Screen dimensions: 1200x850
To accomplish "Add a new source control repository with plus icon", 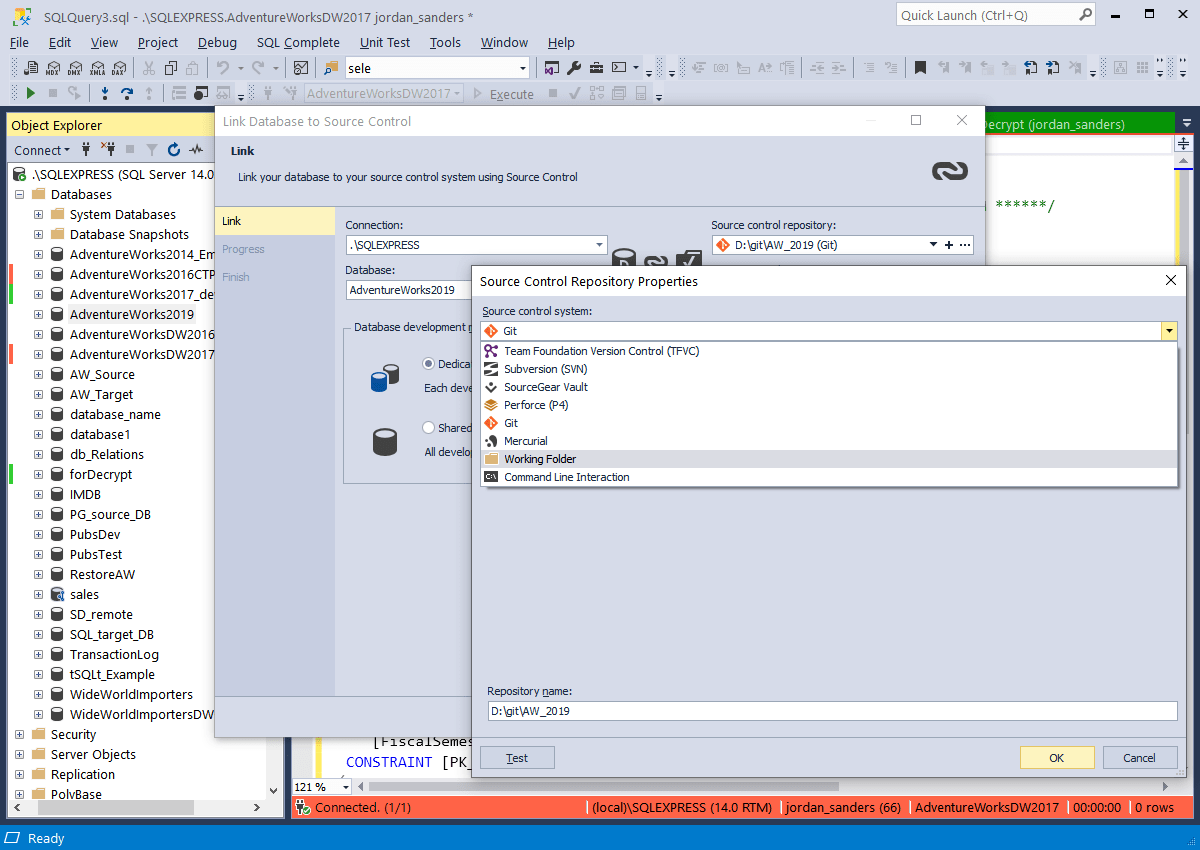I will [x=948, y=244].
